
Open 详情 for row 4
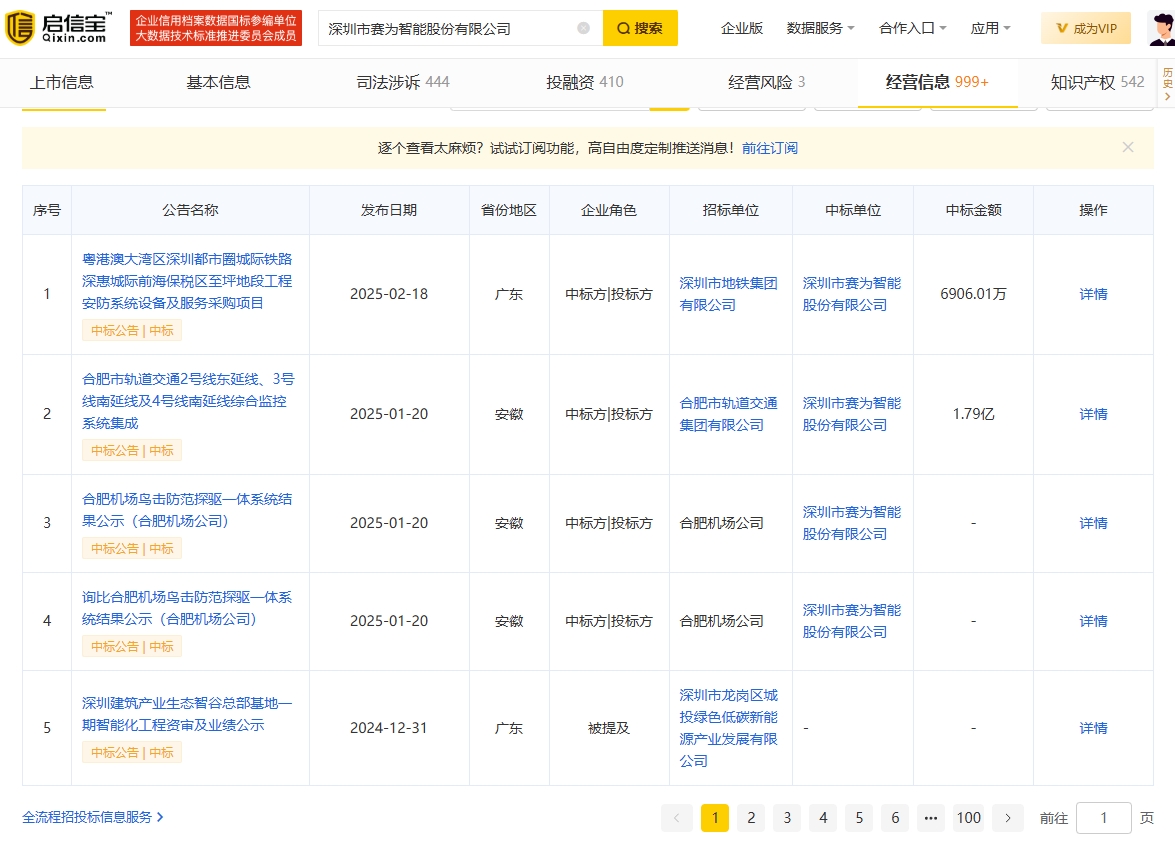click(x=1093, y=621)
